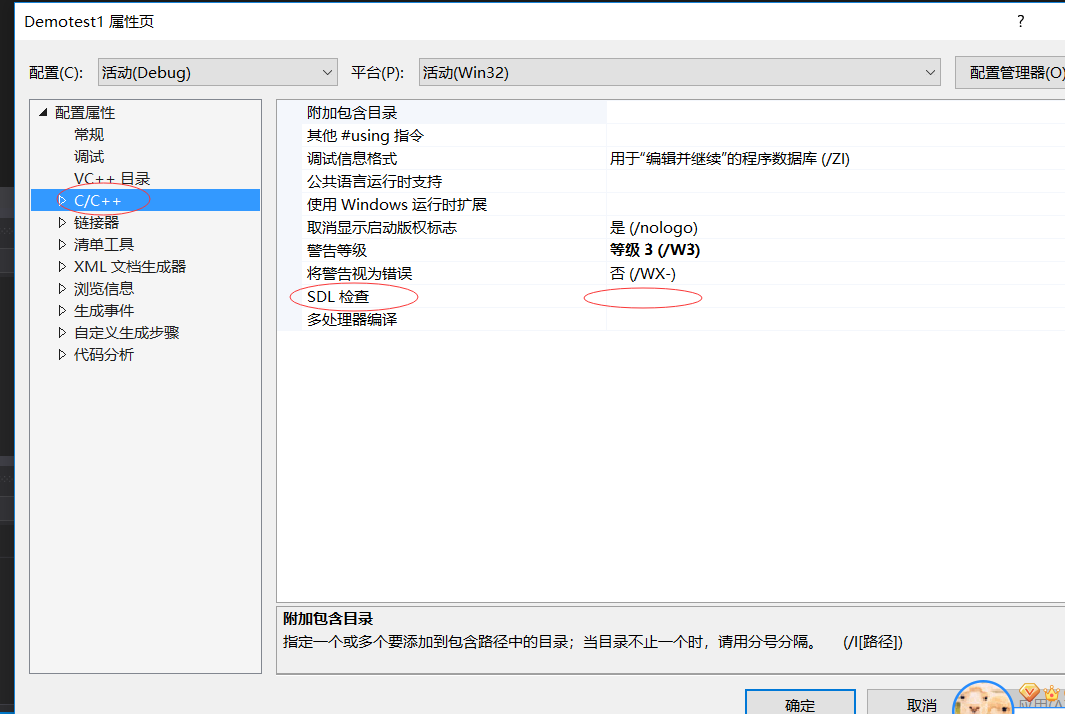
Task: Open the 平台 (Win32) dropdown
Action: pyautogui.click(x=679, y=72)
